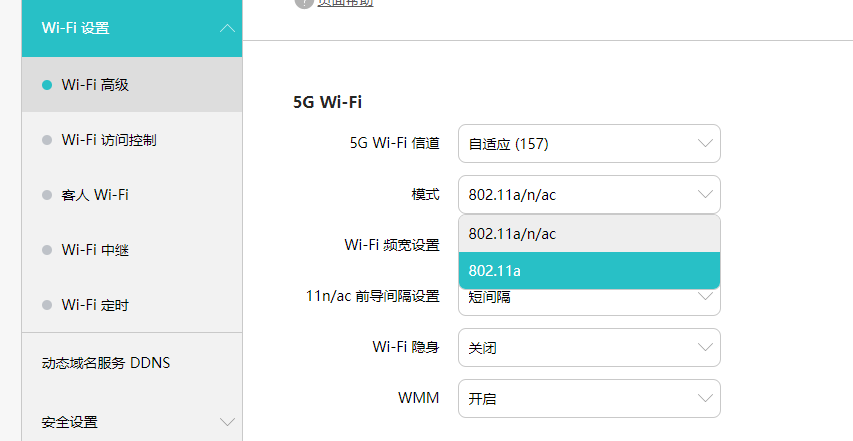The width and height of the screenshot is (853, 441).
Task: Click the help icon at top
Action: (x=301, y=3)
